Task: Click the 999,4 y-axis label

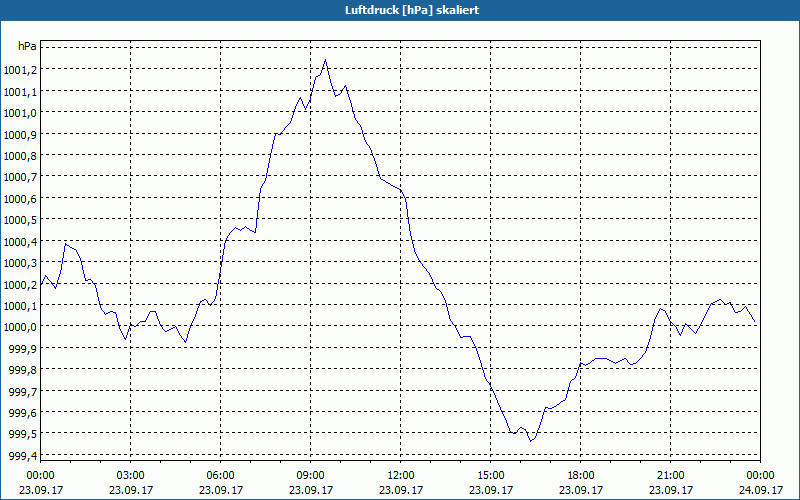Action: (23, 456)
